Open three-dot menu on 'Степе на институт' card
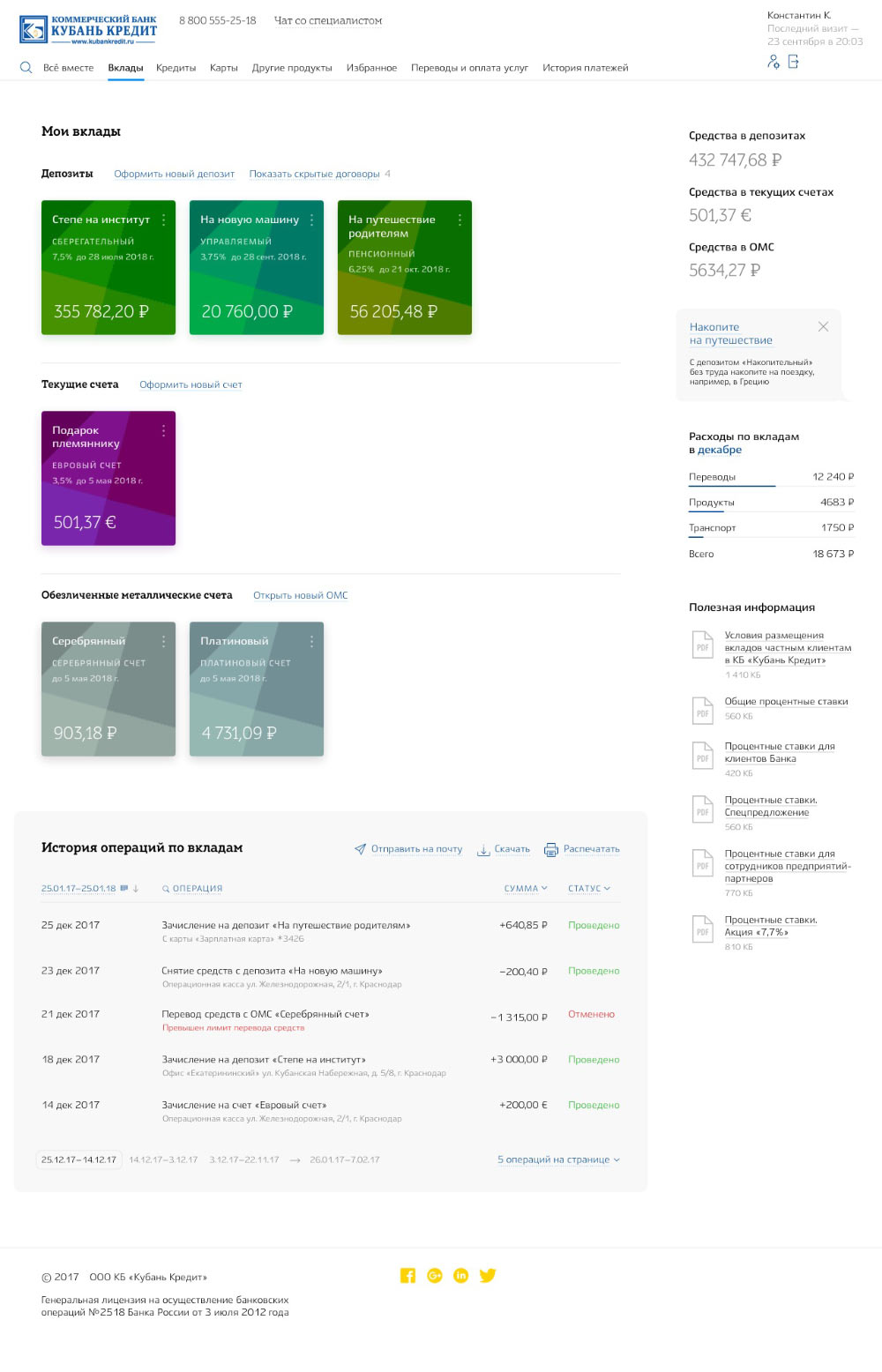The height and width of the screenshot is (1372, 882). 163,220
